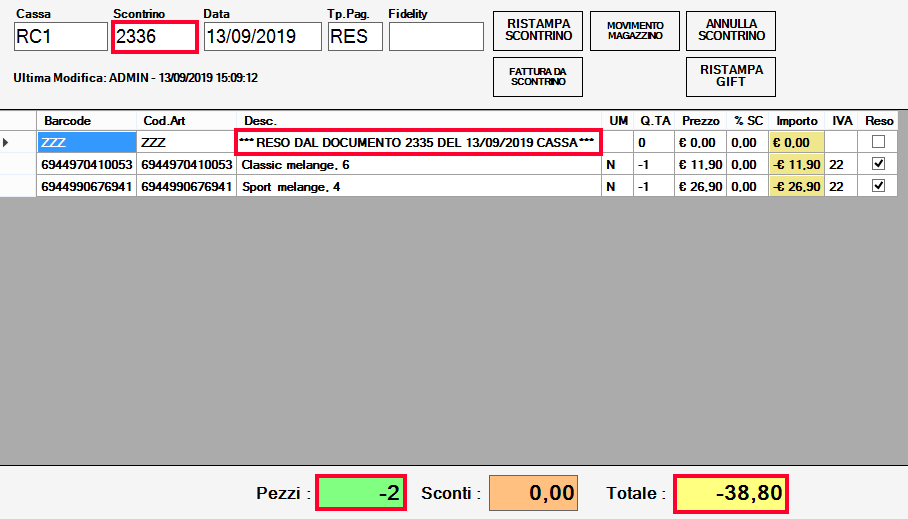This screenshot has width=908, height=519.
Task: Click Fattura da Scontrino button
Action: (538, 76)
